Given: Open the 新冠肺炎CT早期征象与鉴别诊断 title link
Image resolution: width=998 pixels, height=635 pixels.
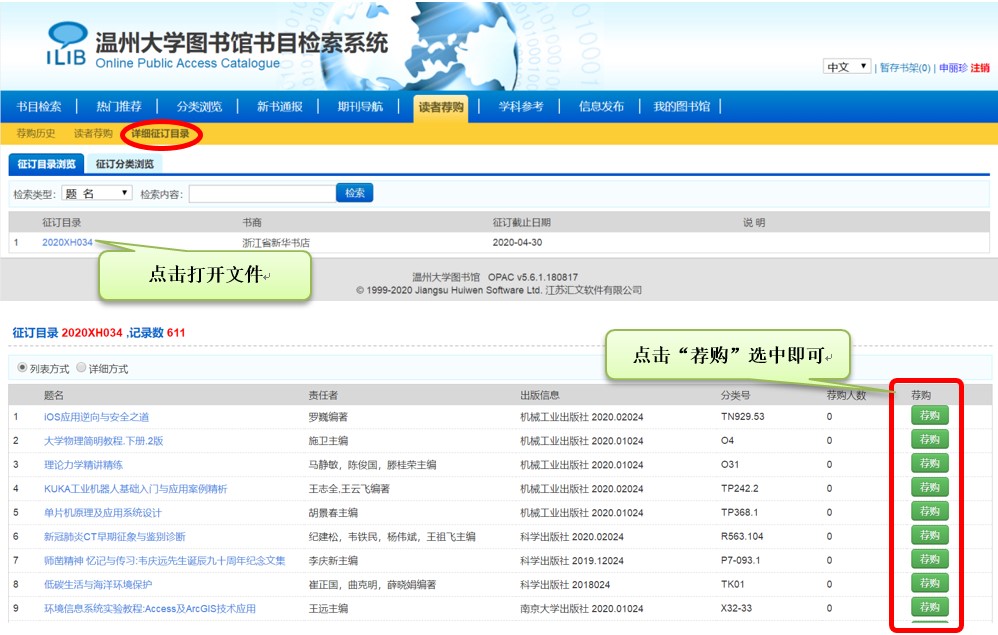Looking at the screenshot, I should (x=114, y=536).
